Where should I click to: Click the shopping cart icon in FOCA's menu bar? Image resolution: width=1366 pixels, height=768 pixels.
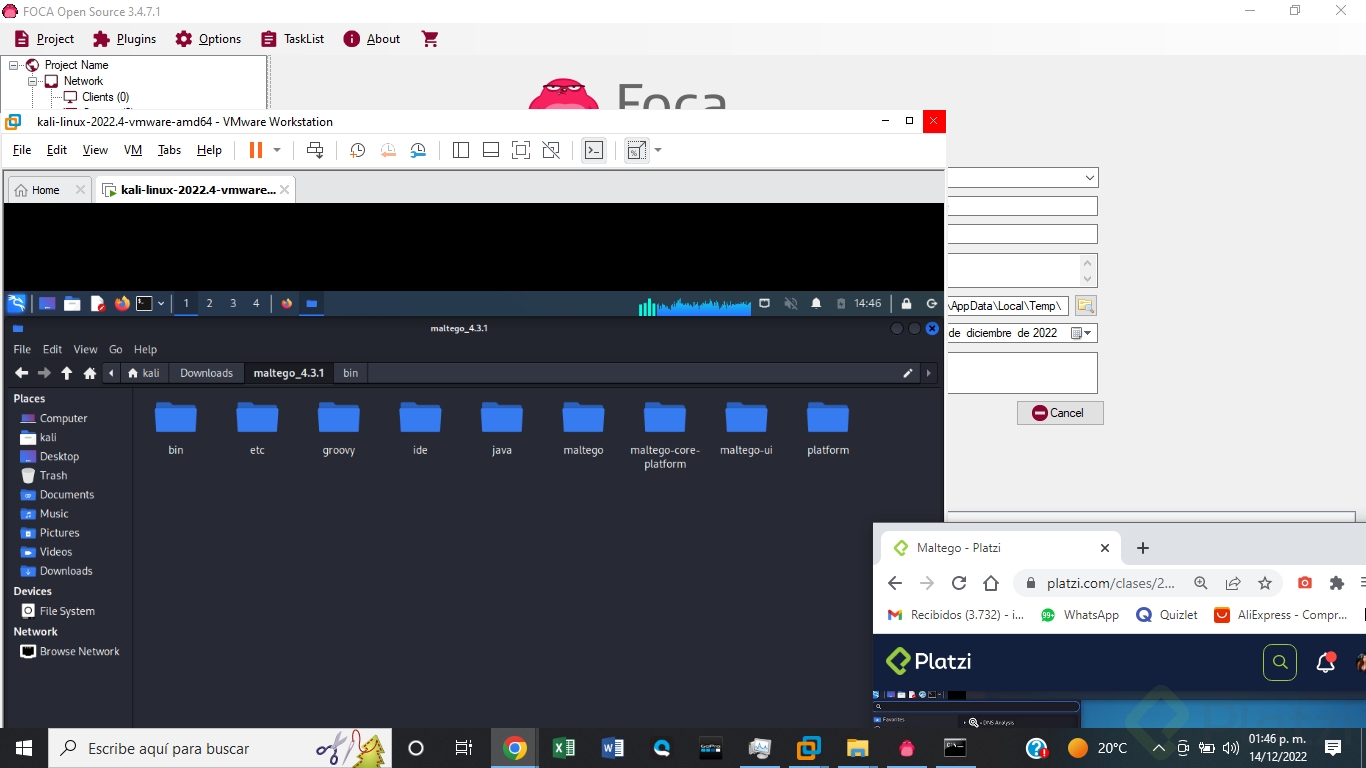coord(430,39)
